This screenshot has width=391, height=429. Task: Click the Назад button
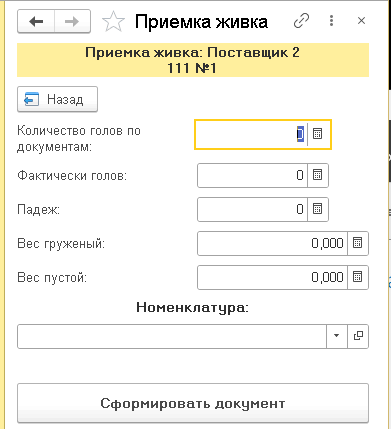pyautogui.click(x=57, y=99)
